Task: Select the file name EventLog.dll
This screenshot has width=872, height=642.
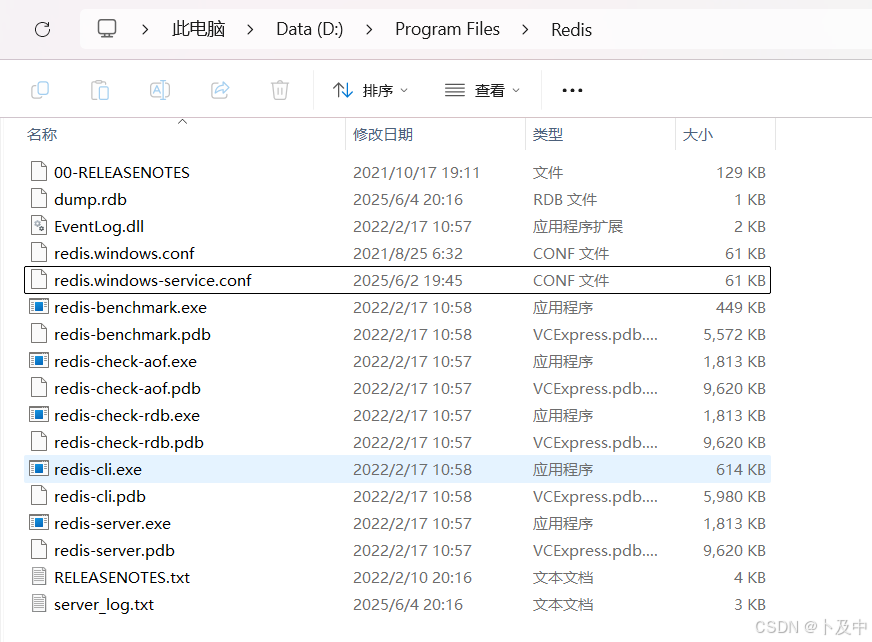Action: coord(99,226)
